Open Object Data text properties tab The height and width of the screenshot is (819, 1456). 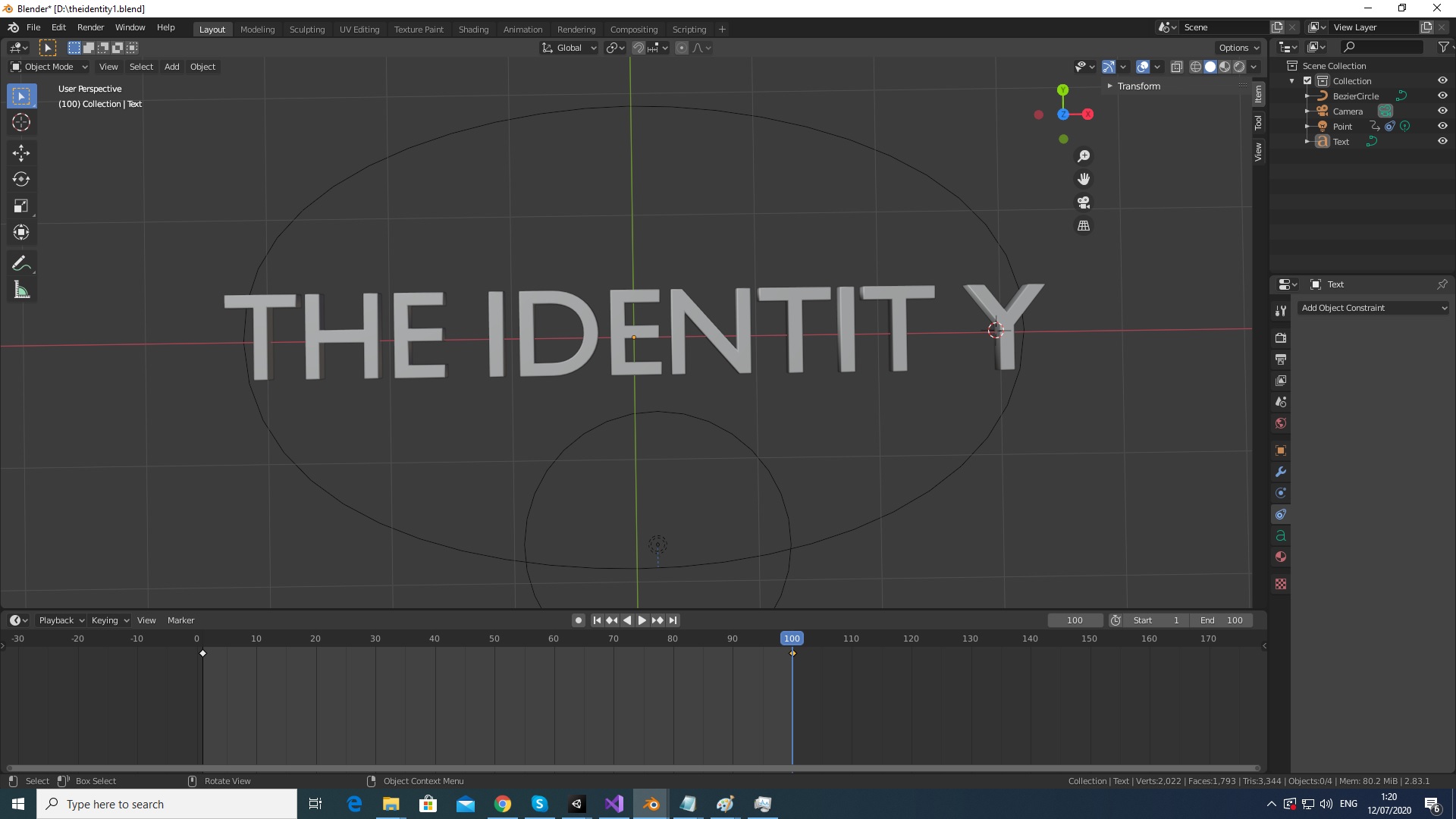point(1281,535)
